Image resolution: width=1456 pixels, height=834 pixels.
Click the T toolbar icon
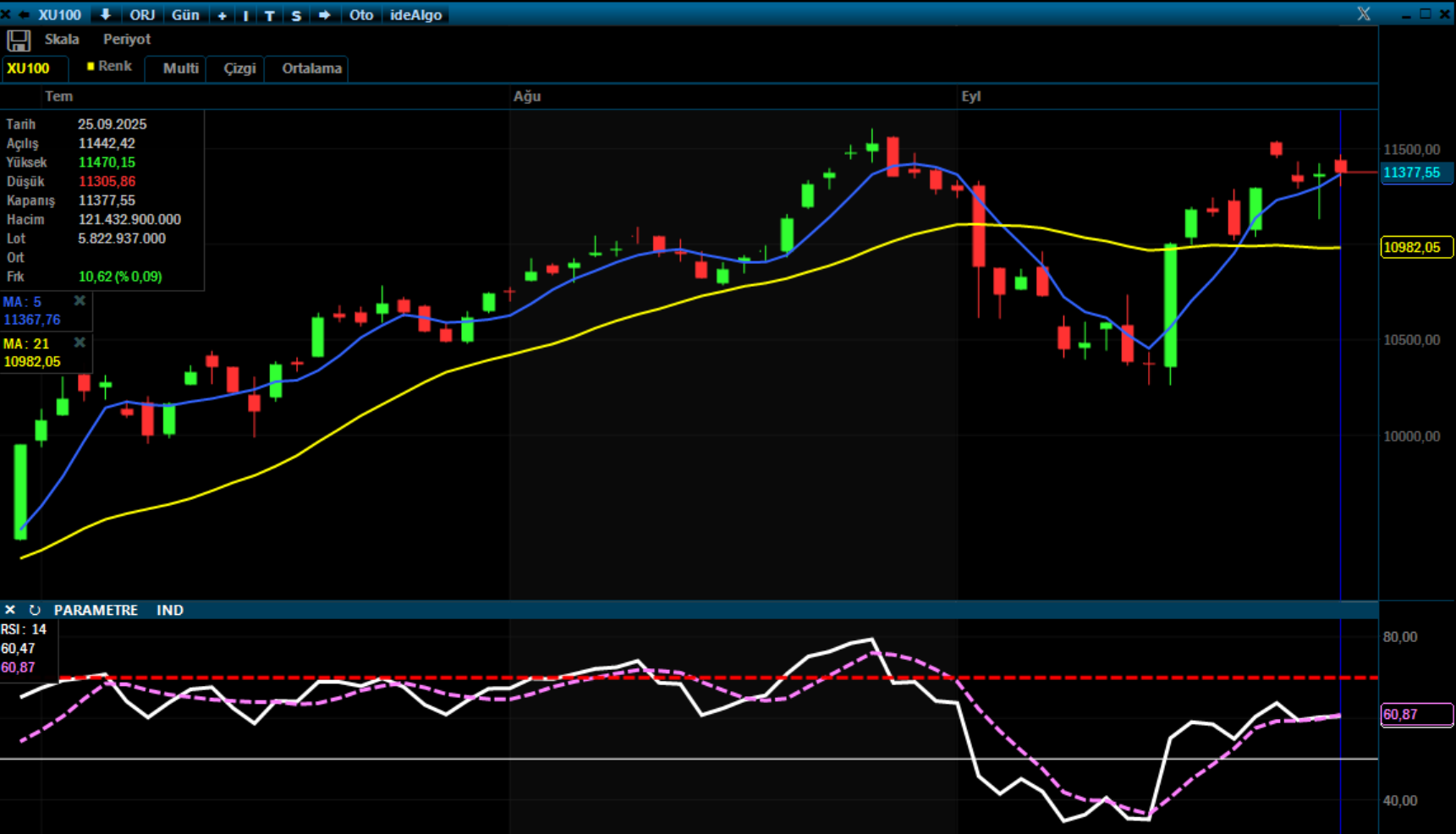[269, 15]
